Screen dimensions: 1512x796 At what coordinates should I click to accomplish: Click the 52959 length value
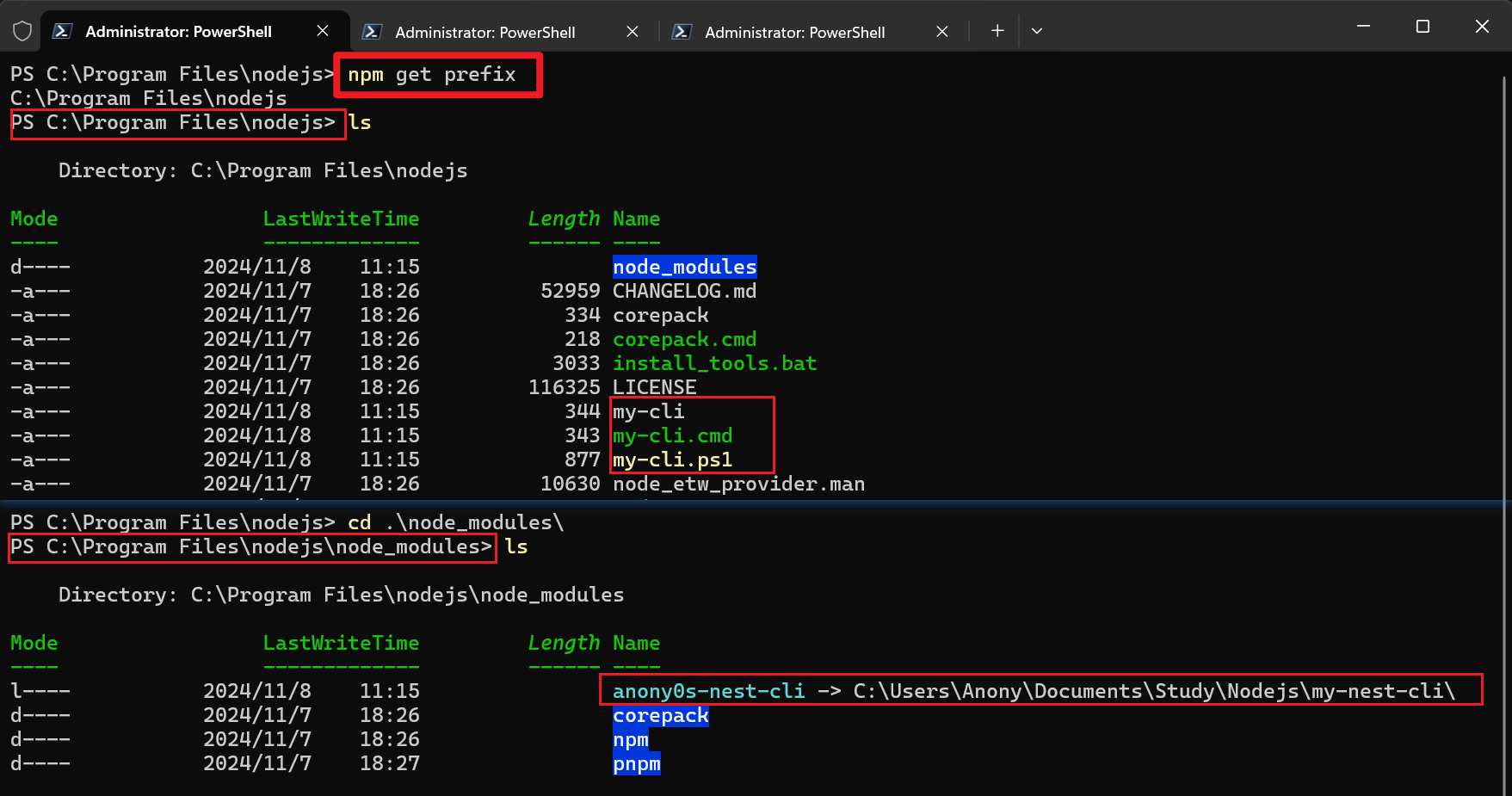[x=571, y=291]
